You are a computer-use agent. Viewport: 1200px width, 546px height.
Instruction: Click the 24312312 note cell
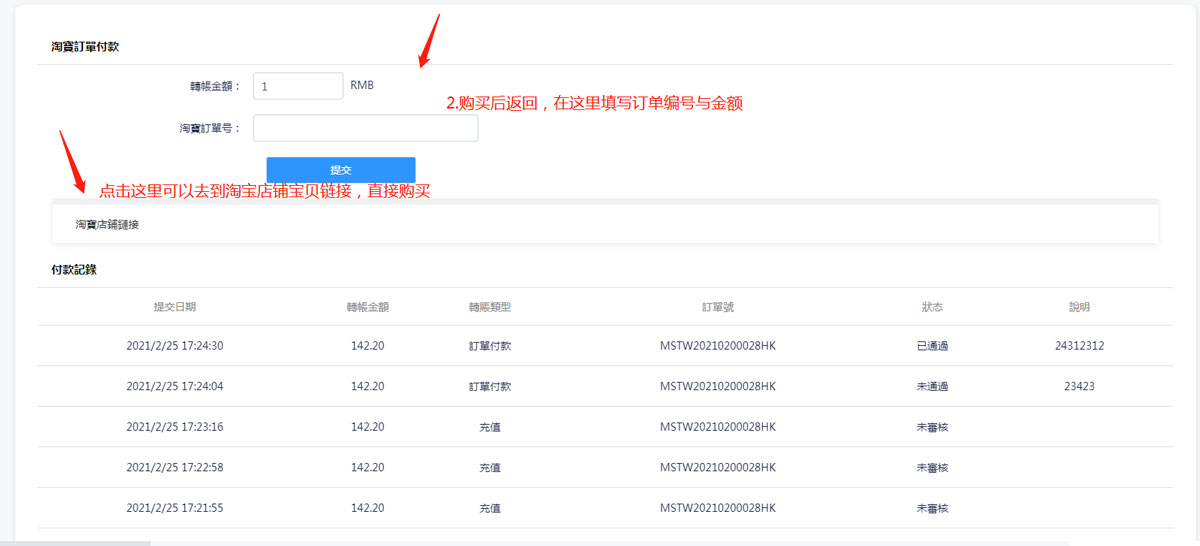point(1079,346)
